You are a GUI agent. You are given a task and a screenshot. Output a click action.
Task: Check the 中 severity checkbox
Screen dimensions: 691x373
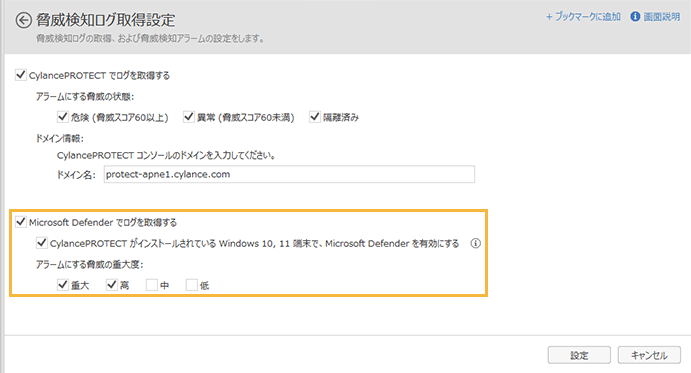[152, 285]
